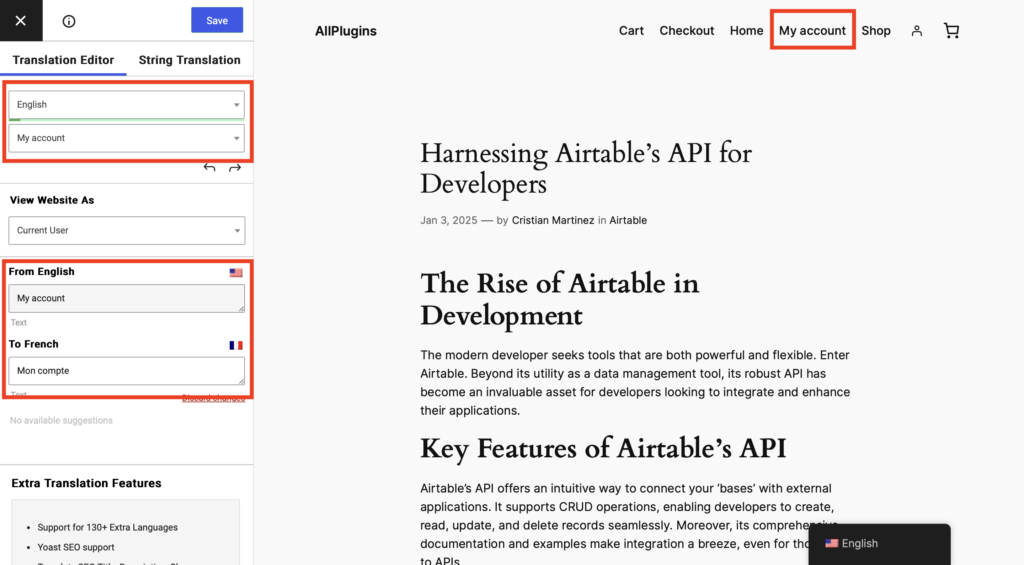Click the View Website As label
The width and height of the screenshot is (1024, 565).
[52, 200]
